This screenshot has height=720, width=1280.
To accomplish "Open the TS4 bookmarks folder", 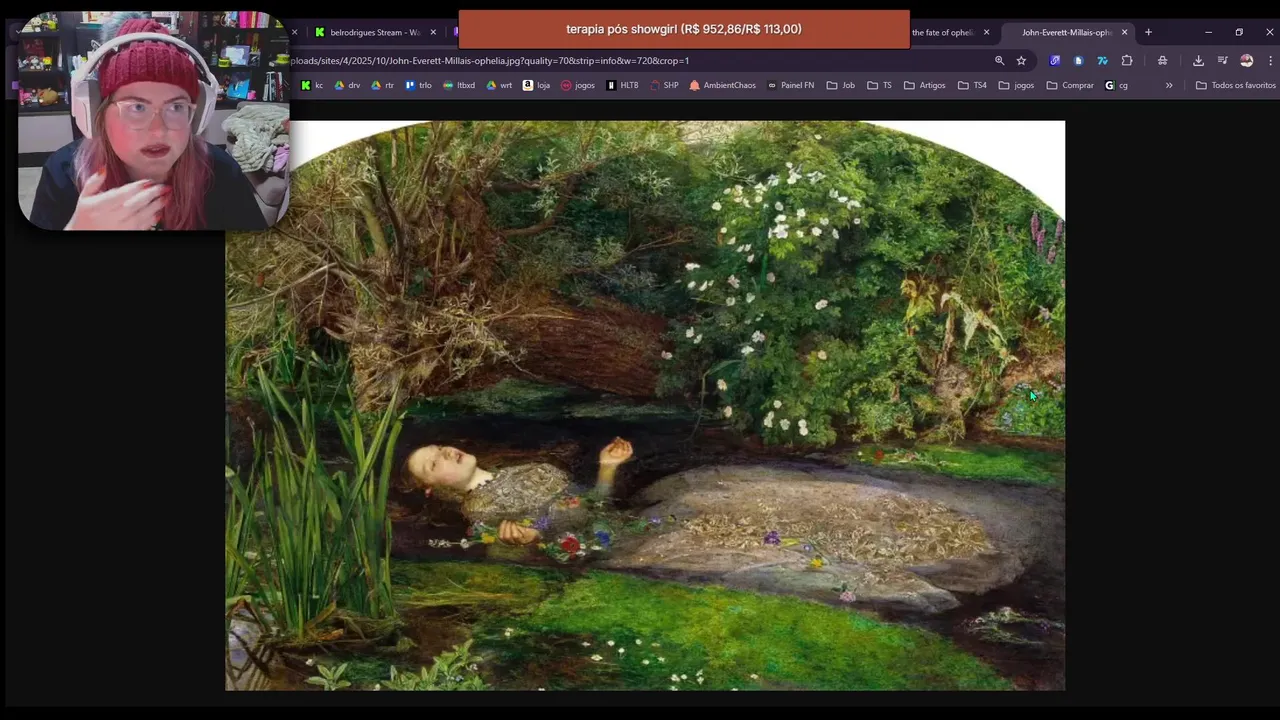I will 972,86.
